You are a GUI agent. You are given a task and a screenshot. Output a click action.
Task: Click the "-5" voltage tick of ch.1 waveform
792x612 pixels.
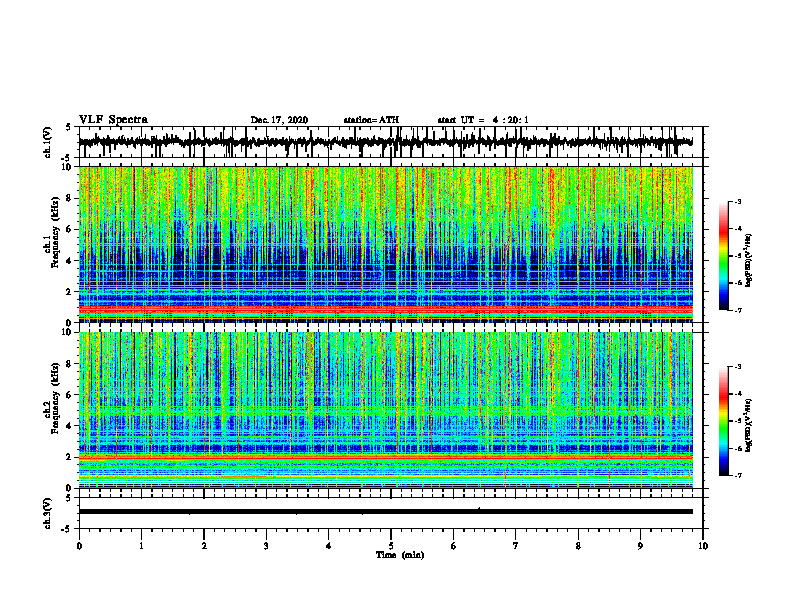(67, 159)
